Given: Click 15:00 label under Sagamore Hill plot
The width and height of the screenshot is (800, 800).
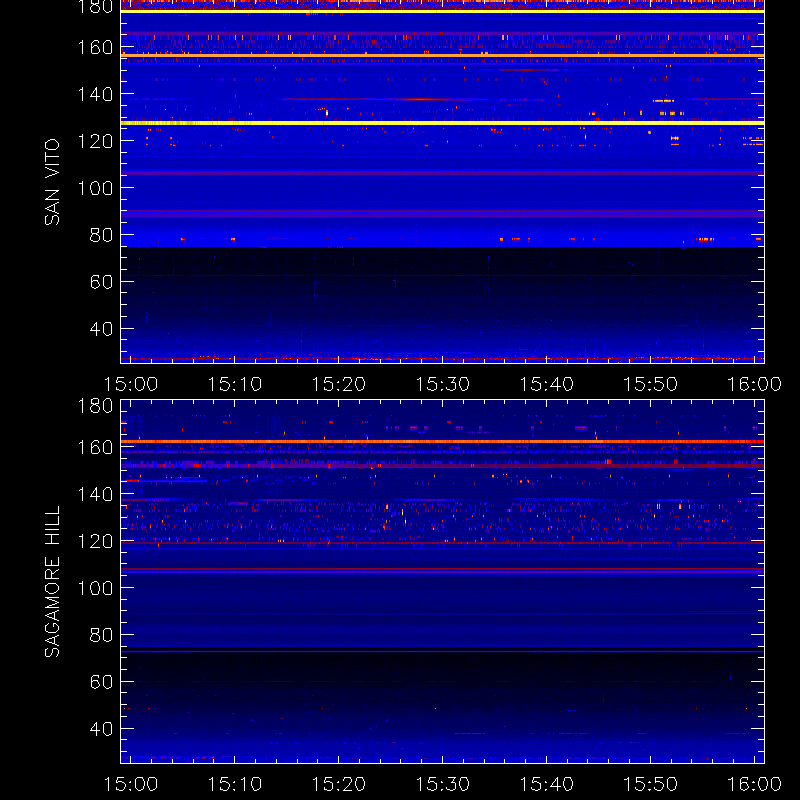Looking at the screenshot, I should (131, 784).
